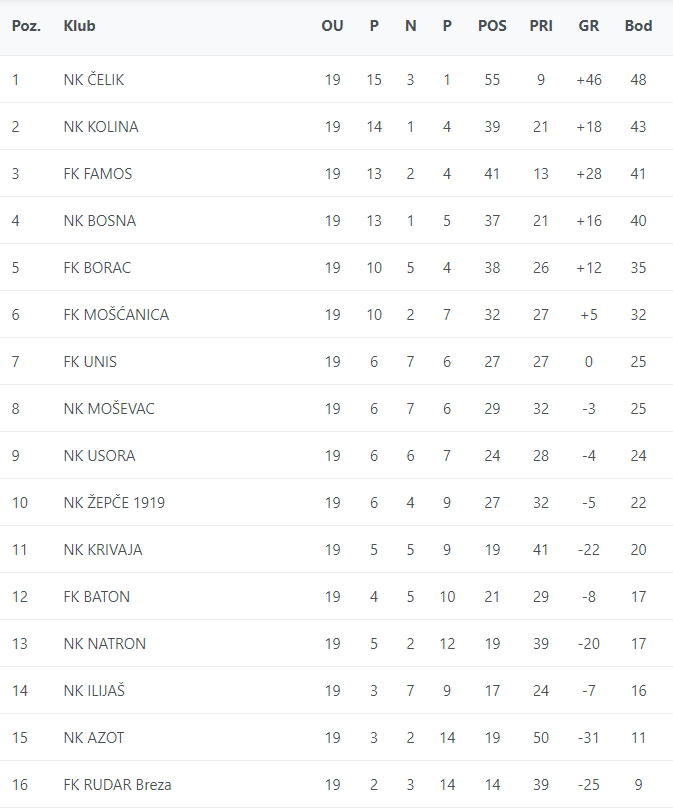673x808 pixels.
Task: Click the OU matches played header
Action: 332,26
